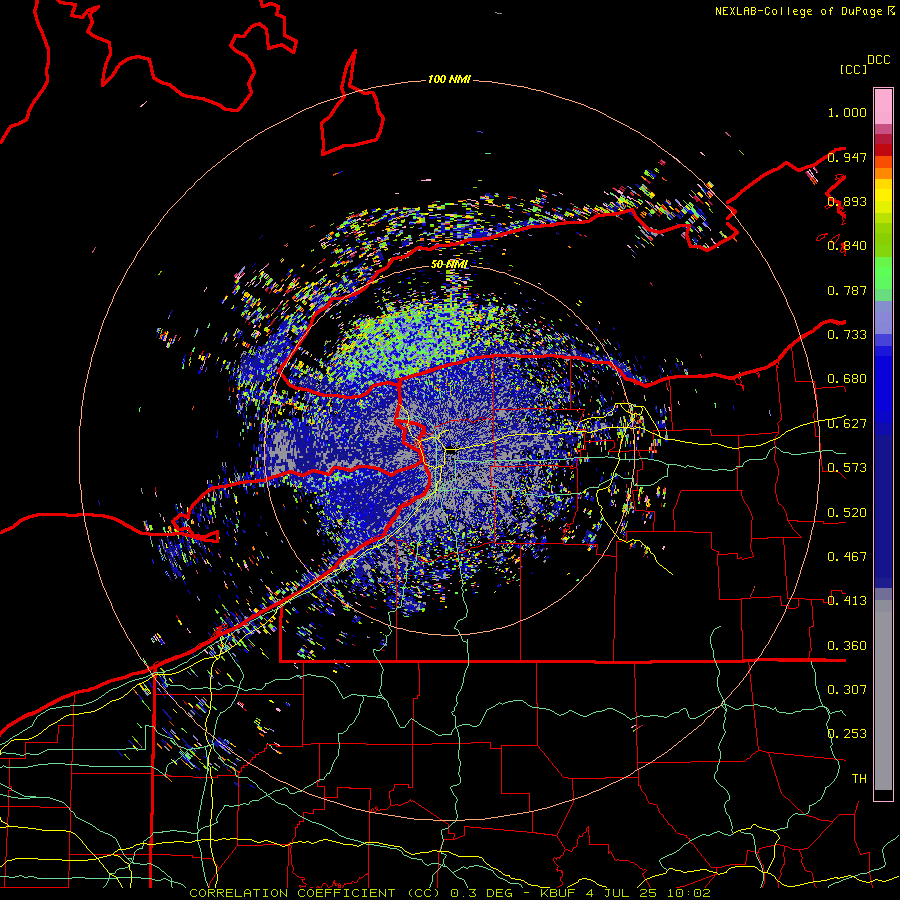The width and height of the screenshot is (900, 900).
Task: Select the 0.573 legend value
Action: (847, 468)
